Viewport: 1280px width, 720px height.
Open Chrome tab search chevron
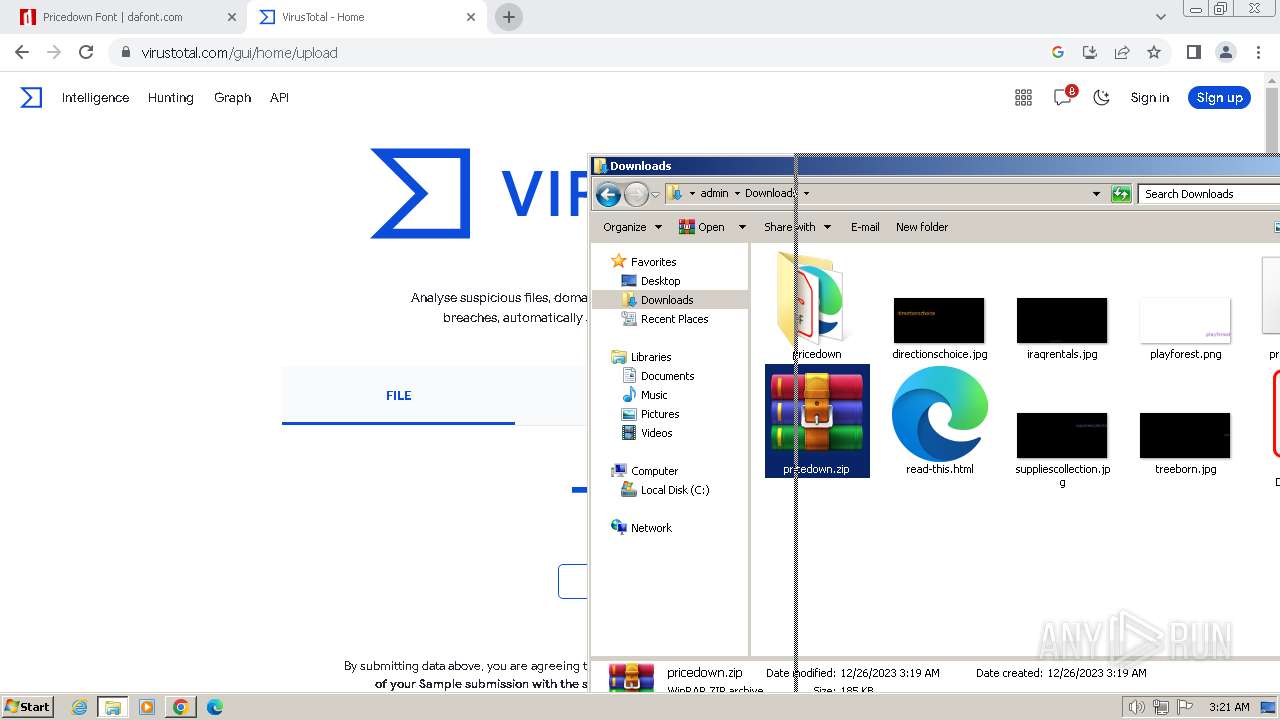click(x=1160, y=17)
